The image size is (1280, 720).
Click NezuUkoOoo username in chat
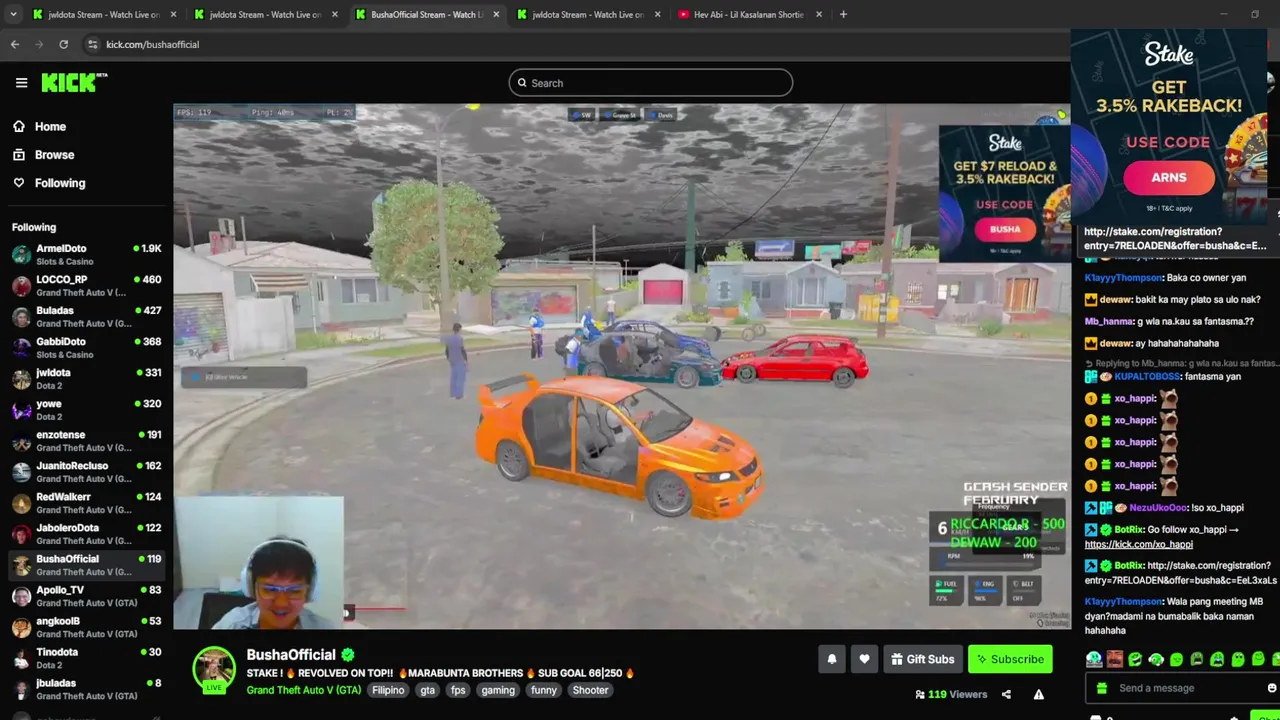tap(1158, 508)
